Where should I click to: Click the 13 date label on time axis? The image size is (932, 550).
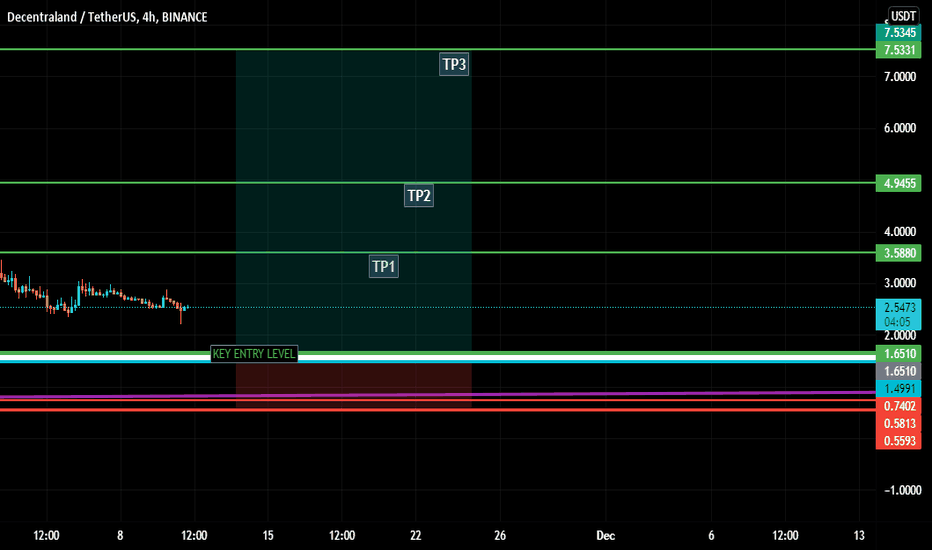859,536
